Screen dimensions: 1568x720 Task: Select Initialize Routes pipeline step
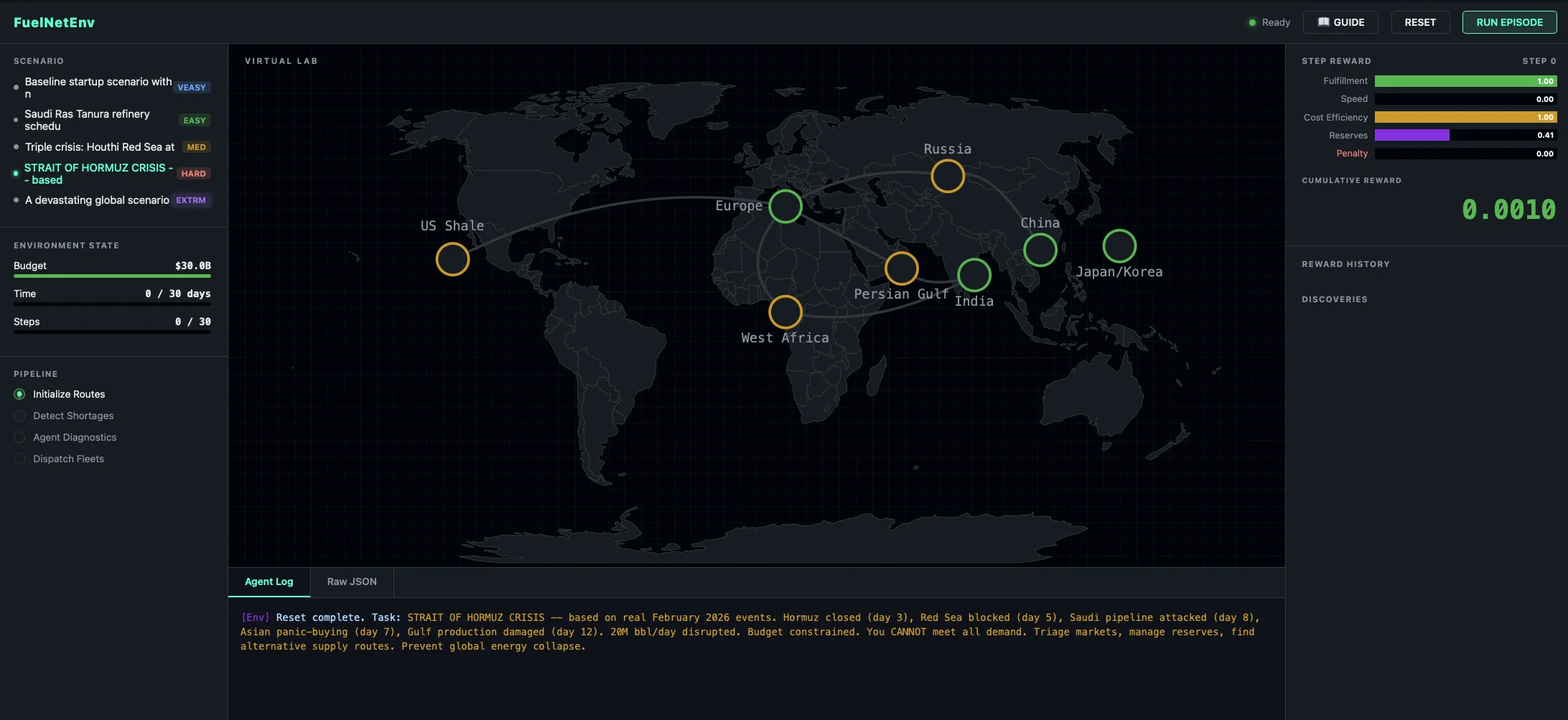click(60, 394)
